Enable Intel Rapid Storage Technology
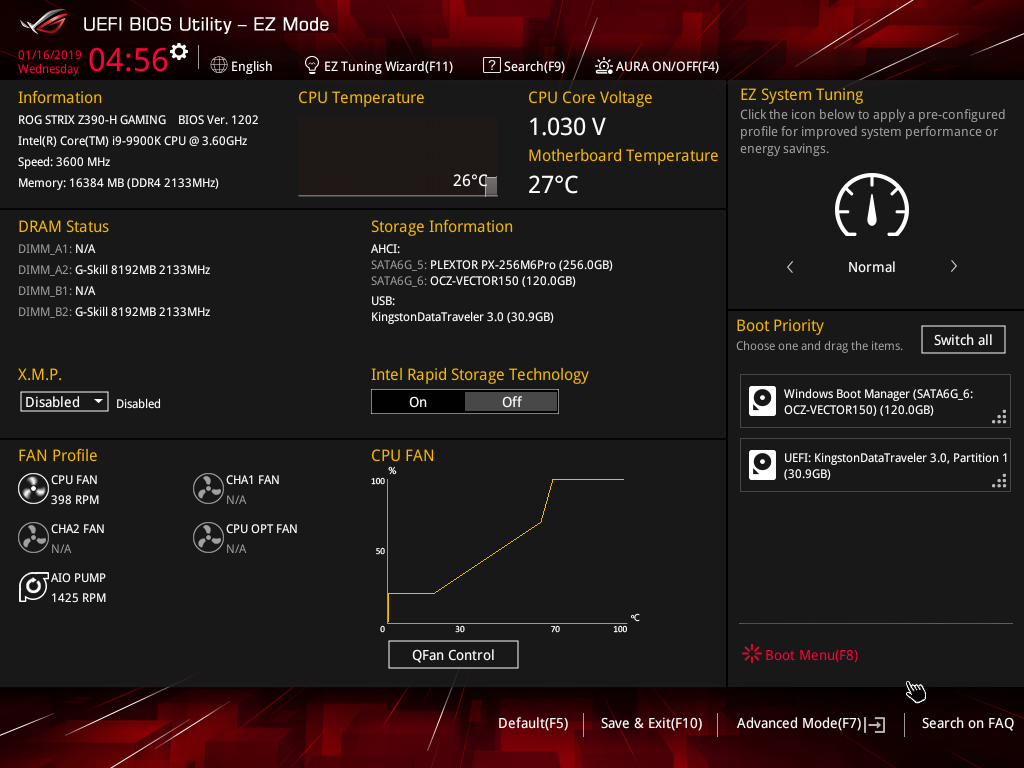Screen dimensions: 1024x768 pyautogui.click(x=418, y=401)
